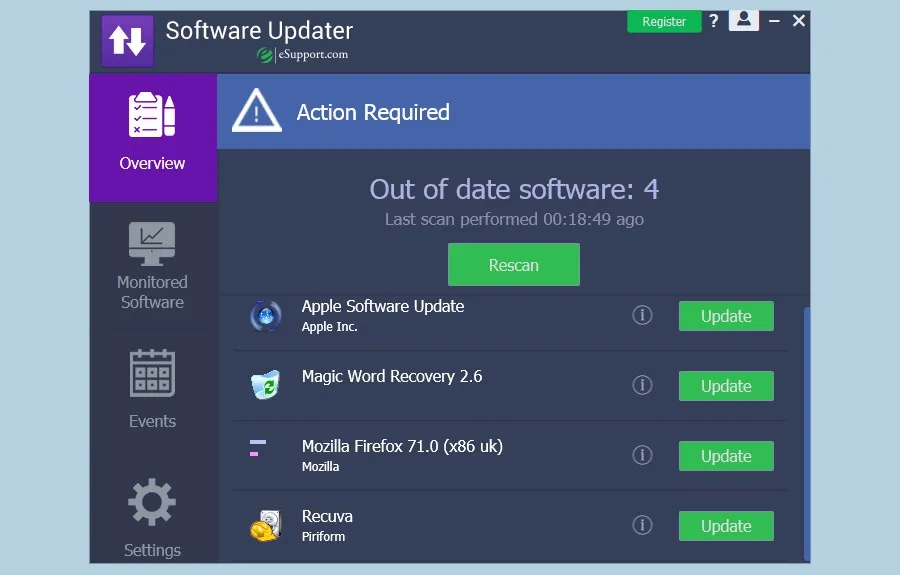The width and height of the screenshot is (900, 575).
Task: Click the Action Required warning triangle
Action: click(x=257, y=111)
